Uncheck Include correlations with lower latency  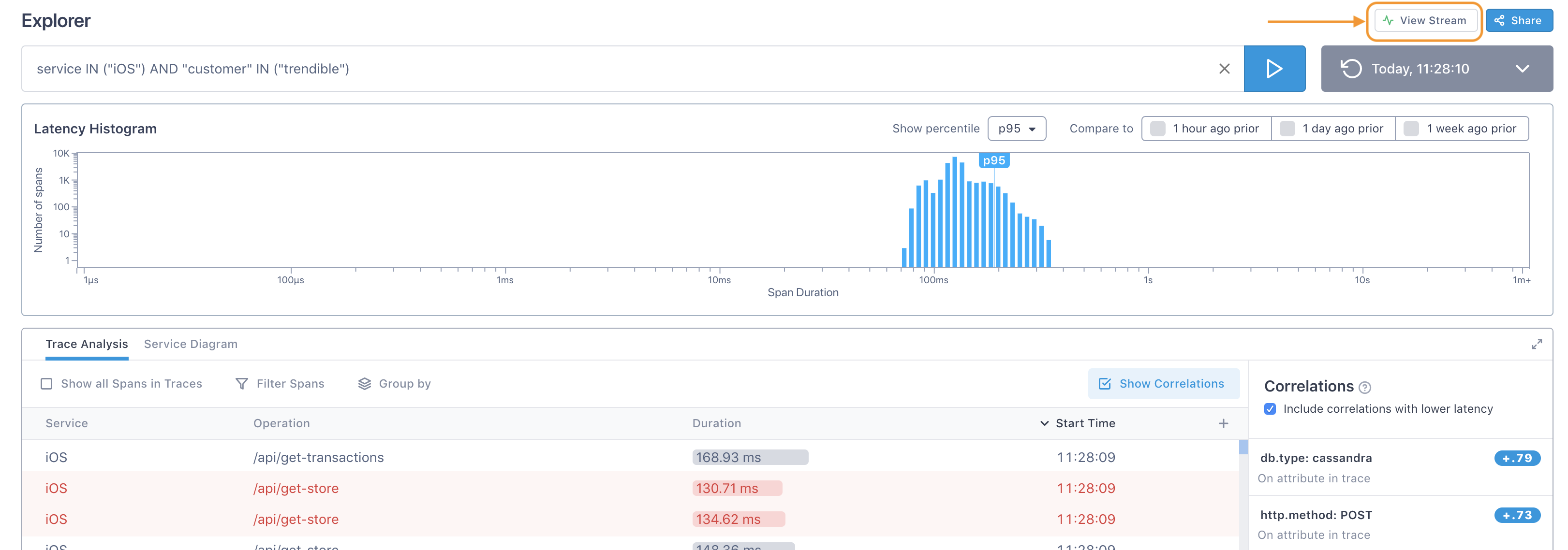pyautogui.click(x=1270, y=409)
